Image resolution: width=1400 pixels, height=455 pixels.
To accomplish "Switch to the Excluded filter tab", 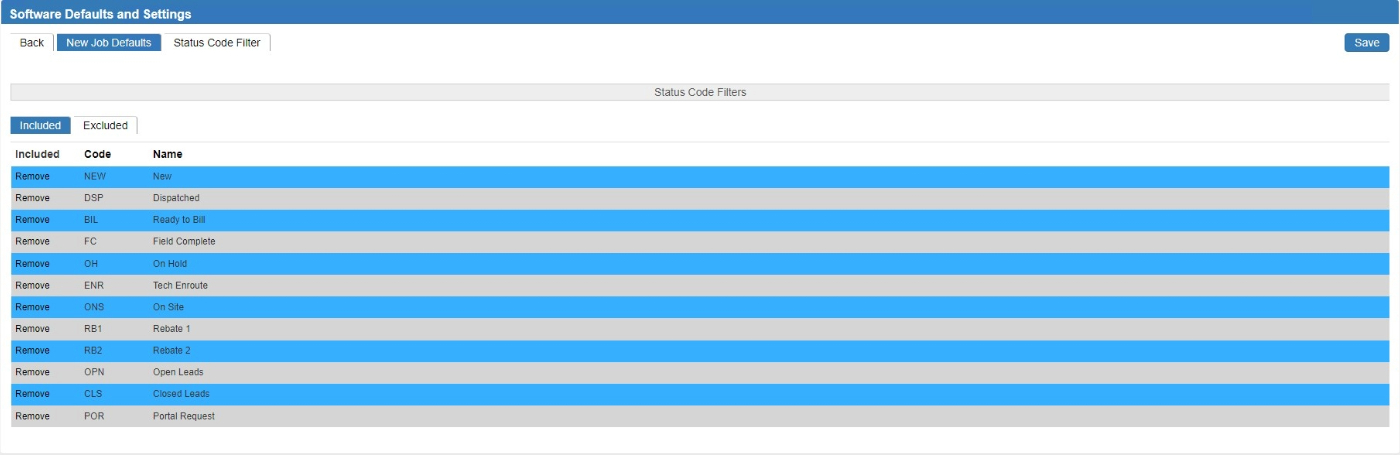I will (105, 126).
